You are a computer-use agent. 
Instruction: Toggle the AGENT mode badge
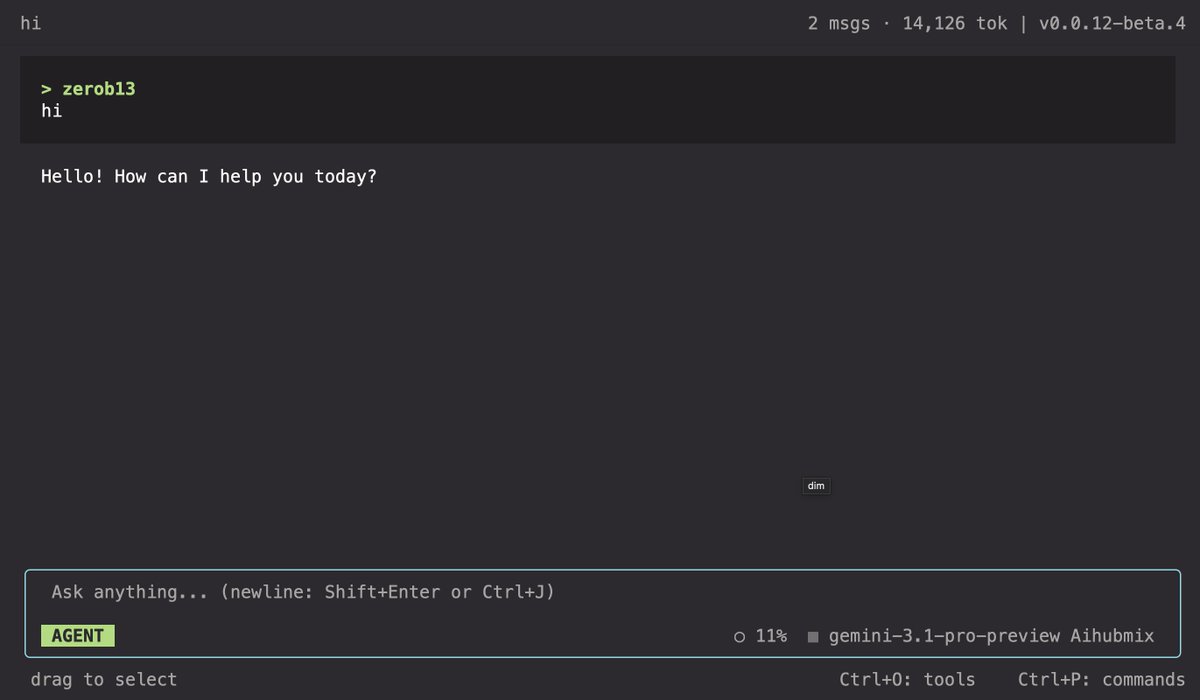click(78, 635)
